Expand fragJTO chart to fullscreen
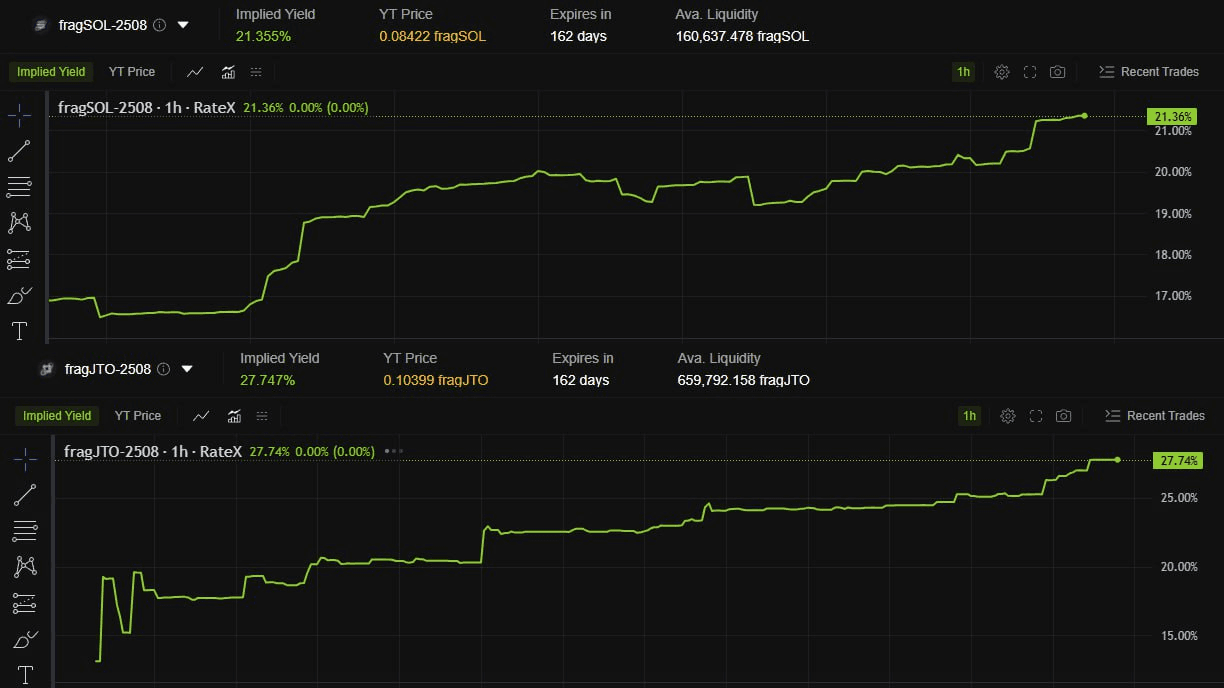Image resolution: width=1224 pixels, height=688 pixels. tap(1036, 416)
